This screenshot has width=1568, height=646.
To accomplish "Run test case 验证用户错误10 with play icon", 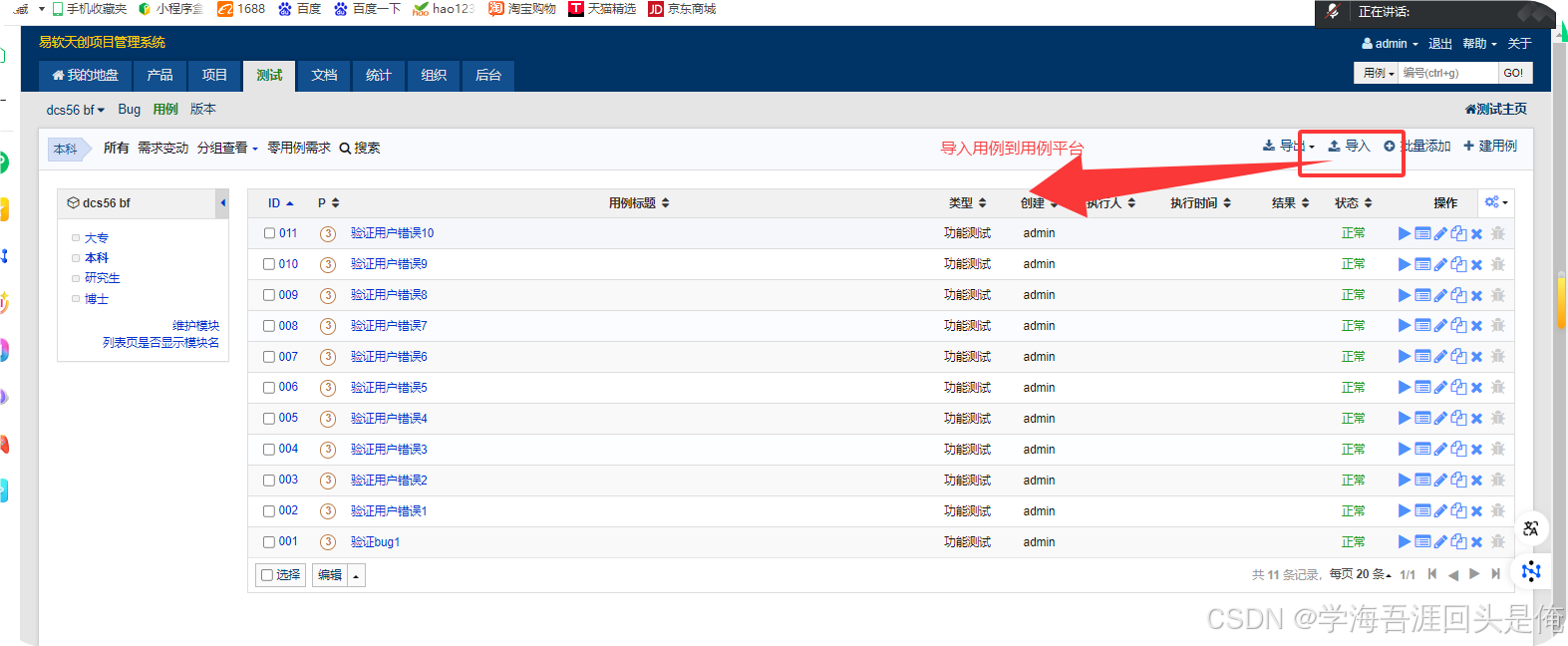I will pyautogui.click(x=1404, y=233).
